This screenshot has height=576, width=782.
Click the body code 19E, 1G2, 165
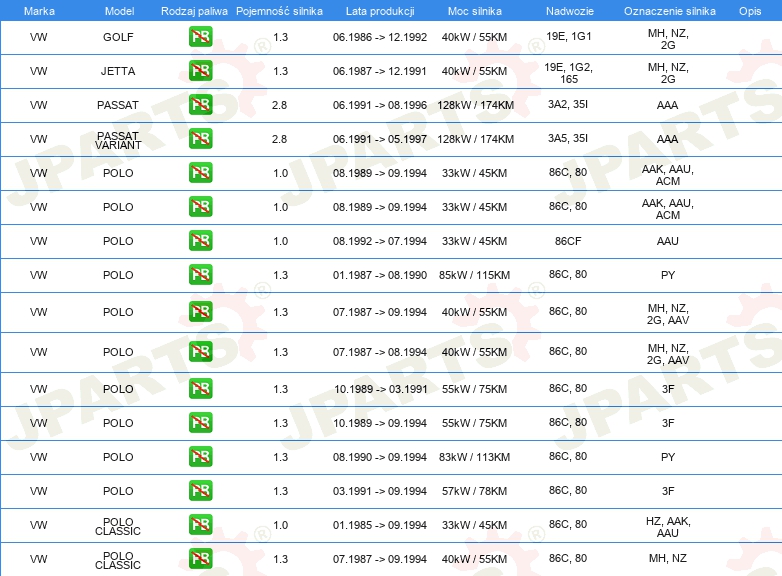(x=569, y=73)
